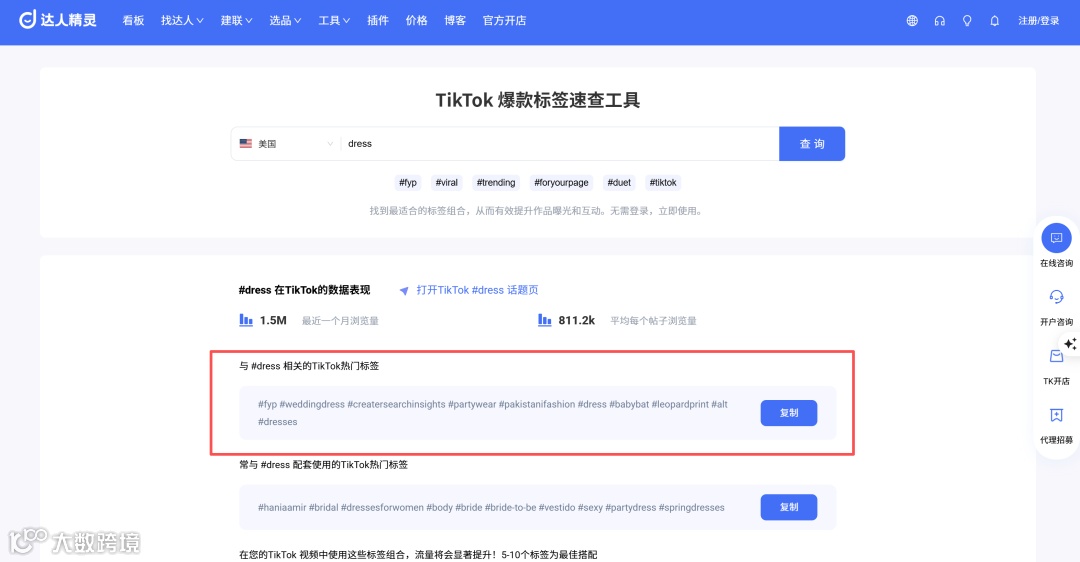
Task: Click the 1.5M monthly views value
Action: (x=273, y=320)
